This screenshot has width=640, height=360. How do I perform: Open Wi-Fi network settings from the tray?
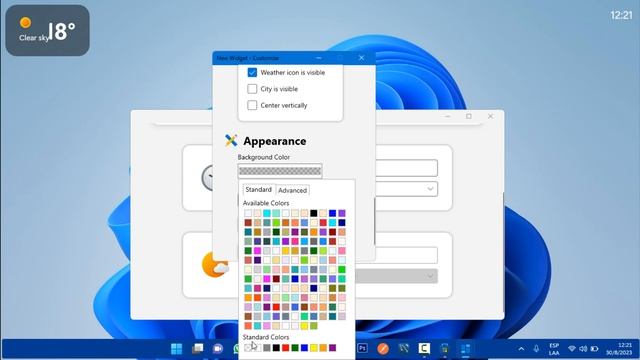coord(572,349)
